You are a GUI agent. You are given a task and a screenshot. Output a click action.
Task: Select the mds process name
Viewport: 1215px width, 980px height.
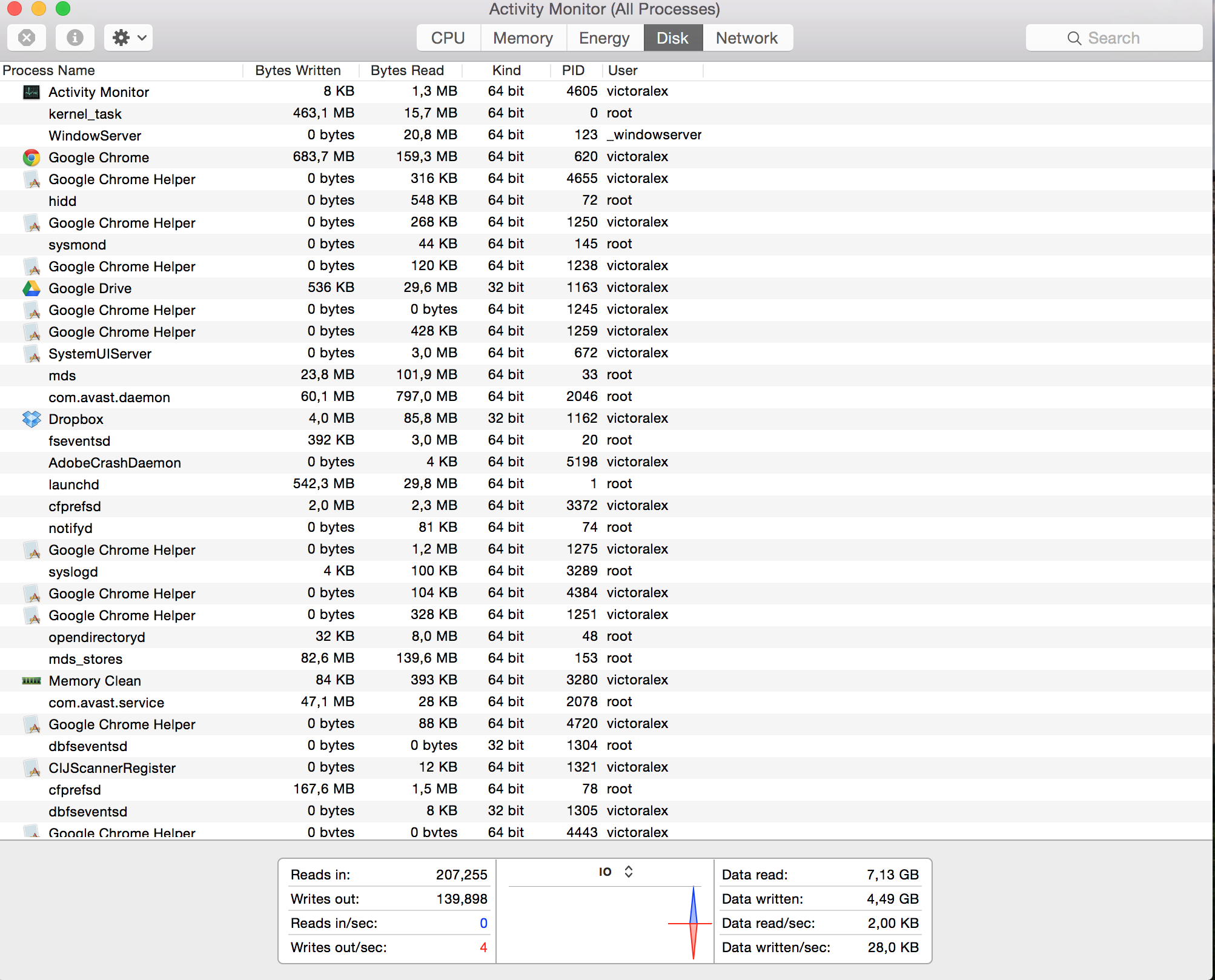click(62, 376)
